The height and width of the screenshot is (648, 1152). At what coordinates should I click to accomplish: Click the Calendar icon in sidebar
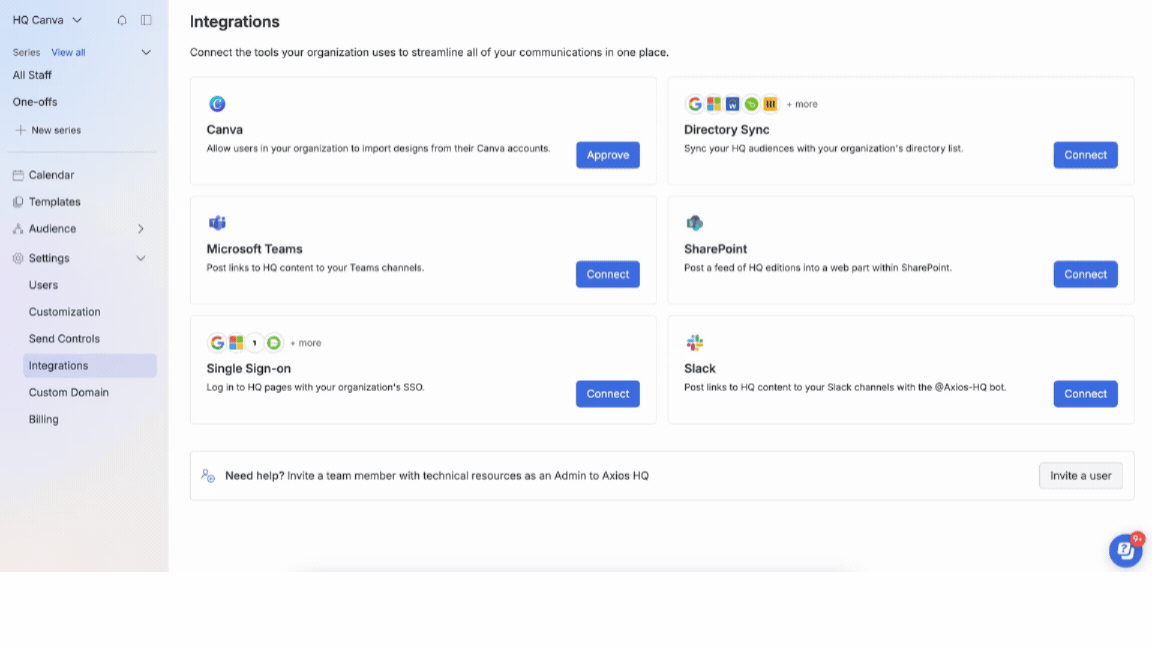pos(18,175)
